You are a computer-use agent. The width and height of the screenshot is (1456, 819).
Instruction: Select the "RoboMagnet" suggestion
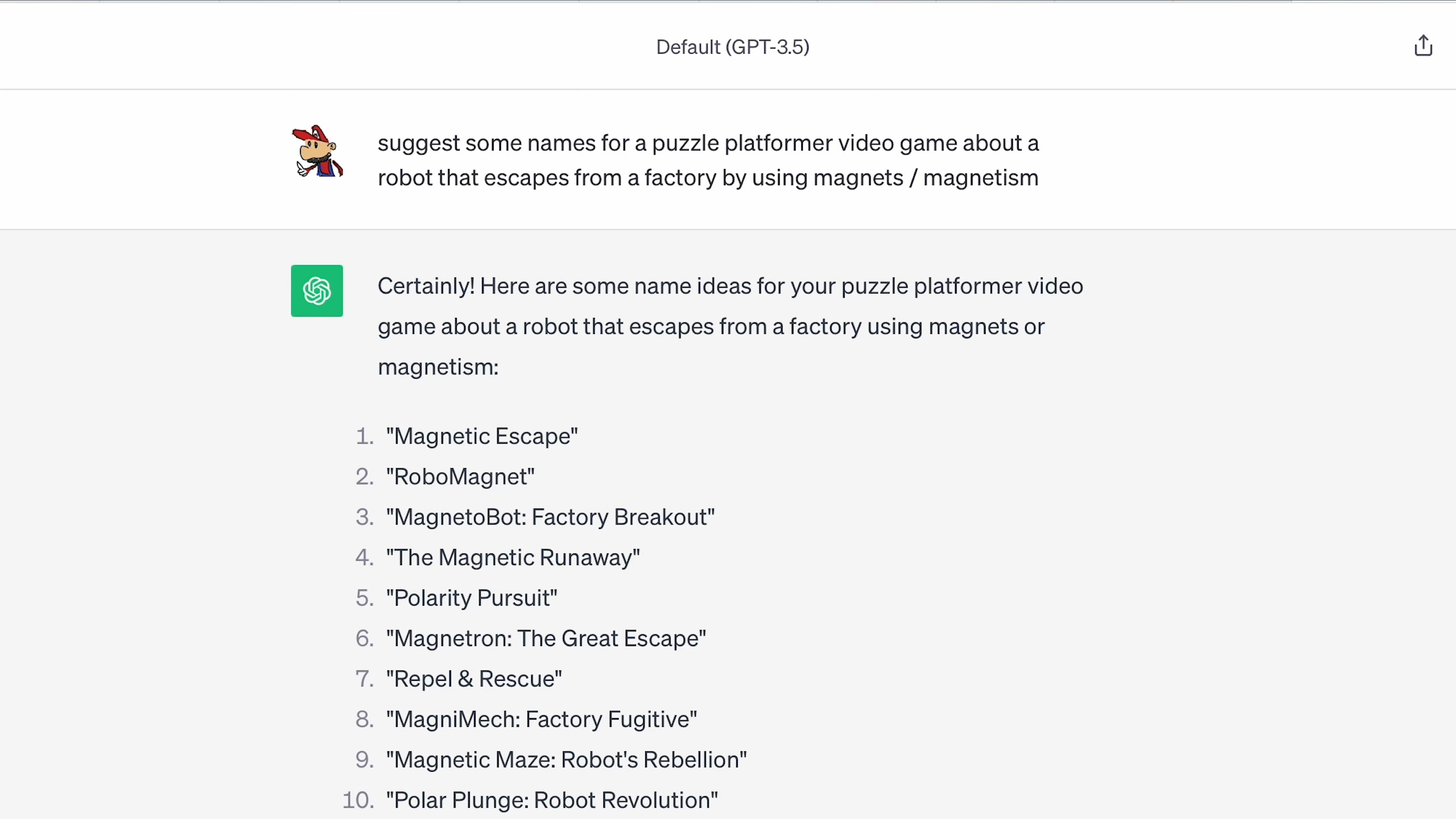(x=460, y=477)
